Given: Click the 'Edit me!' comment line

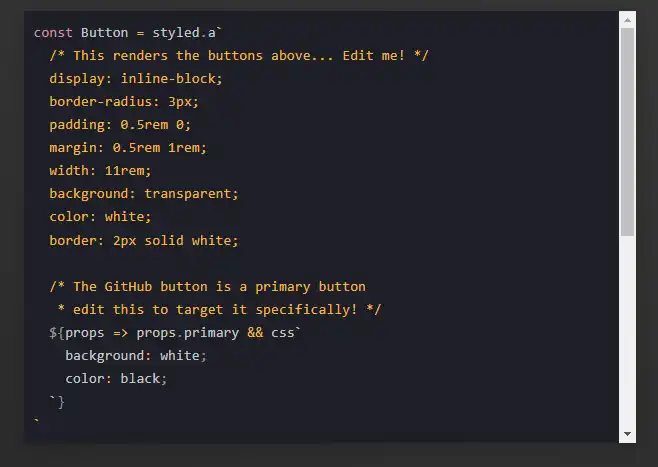Looking at the screenshot, I should point(238,56).
